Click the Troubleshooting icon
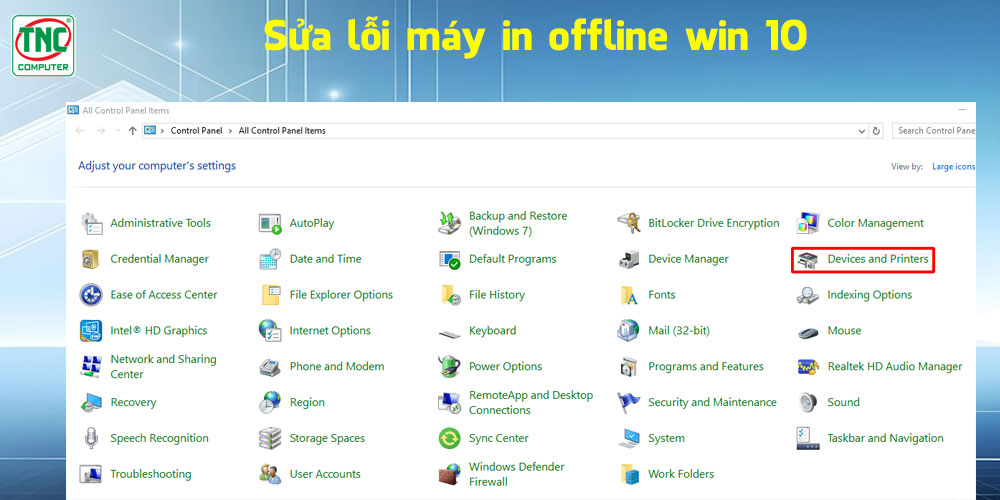 [x=91, y=474]
